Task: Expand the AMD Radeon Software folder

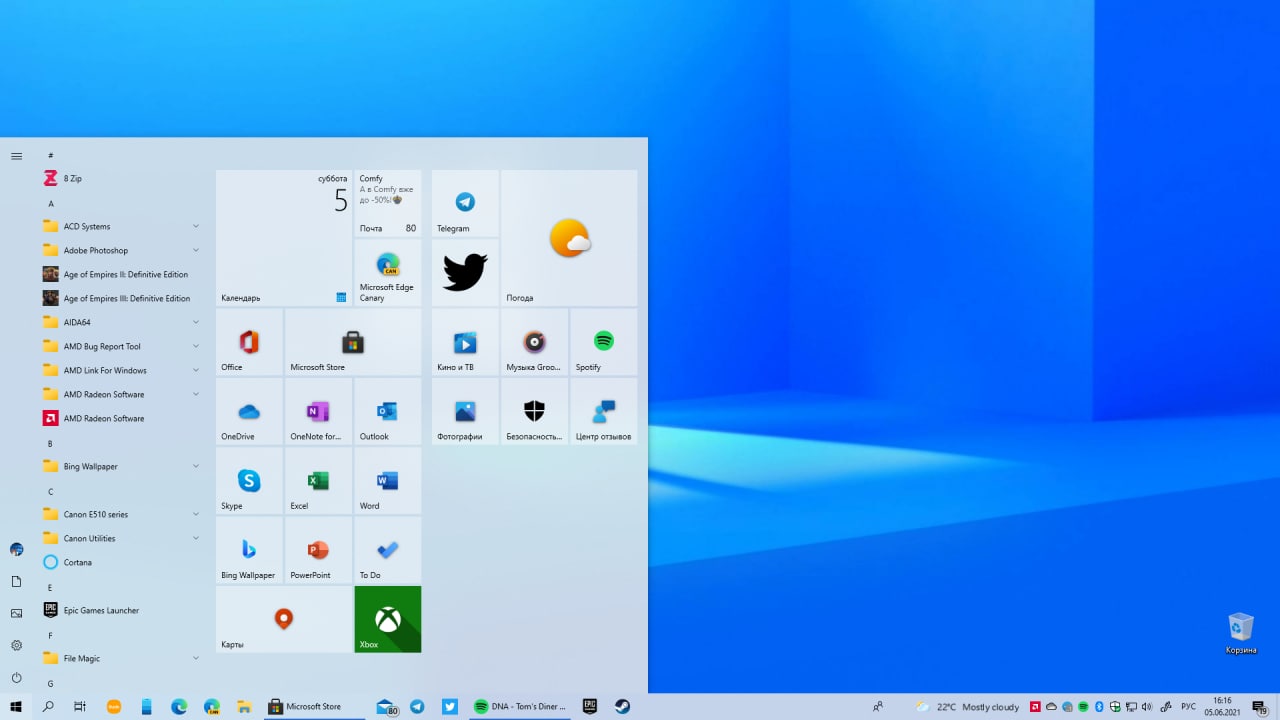Action: [121, 394]
